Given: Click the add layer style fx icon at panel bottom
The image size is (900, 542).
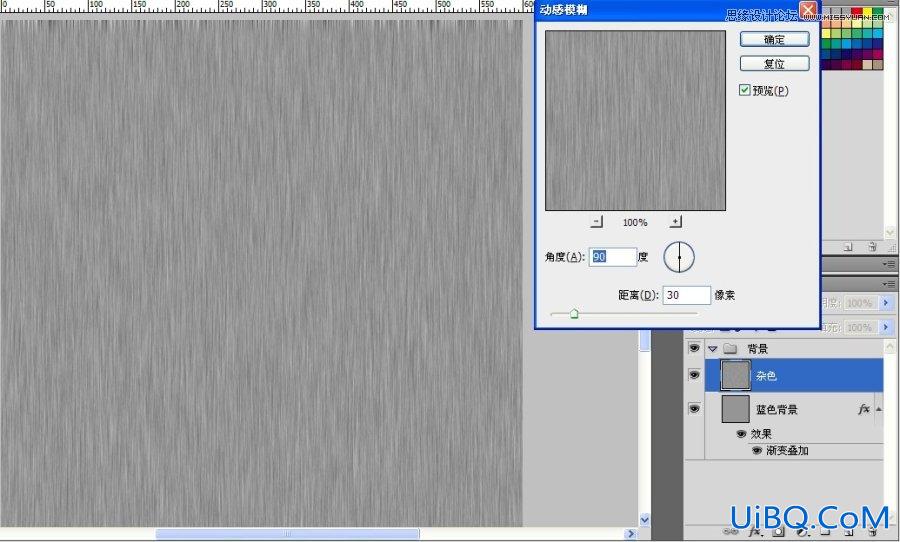Looking at the screenshot, I should tap(755, 532).
